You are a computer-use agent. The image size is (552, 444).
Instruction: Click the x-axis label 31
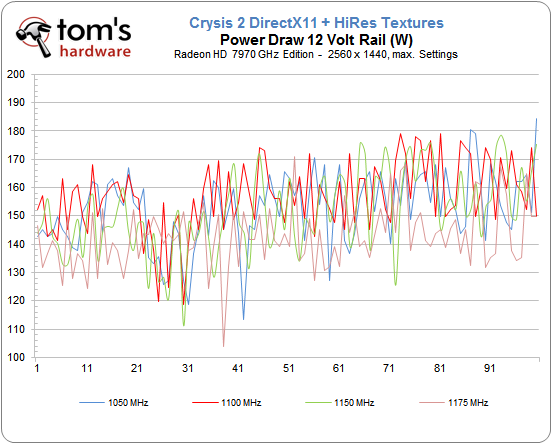(187, 369)
